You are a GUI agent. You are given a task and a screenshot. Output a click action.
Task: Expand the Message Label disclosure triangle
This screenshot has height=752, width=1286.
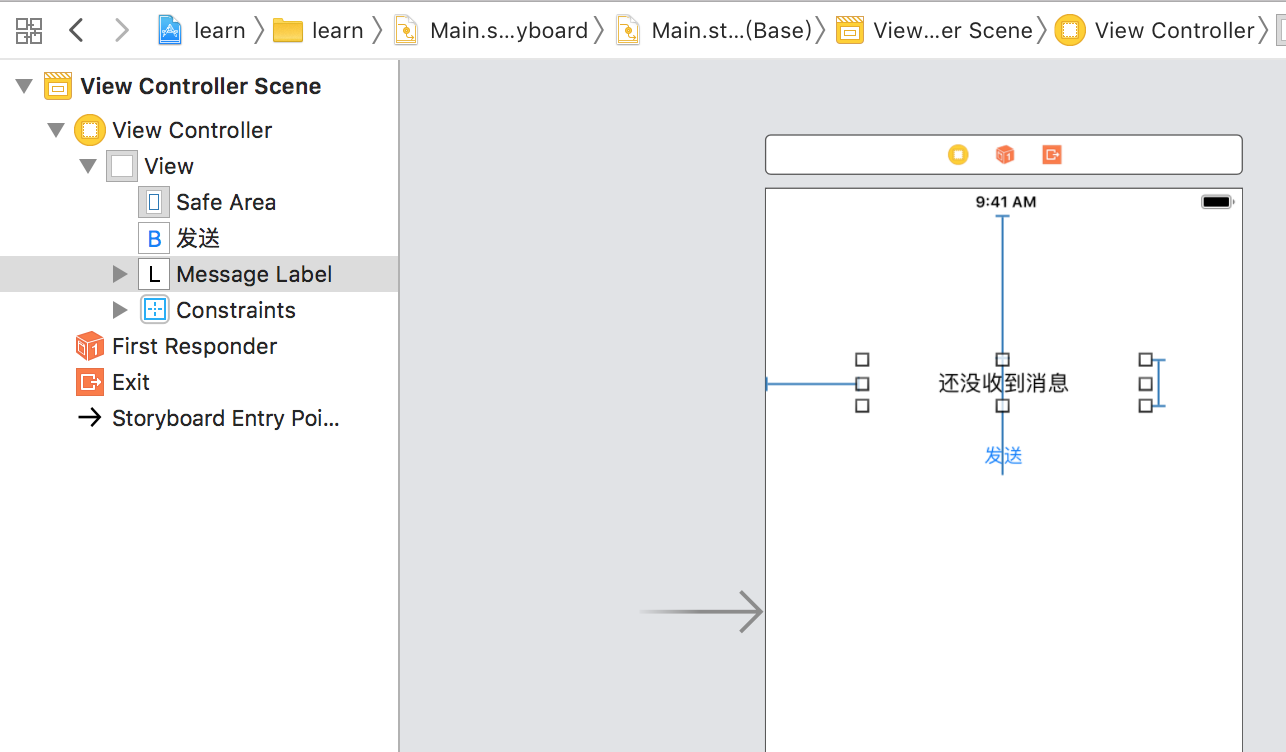[x=120, y=274]
